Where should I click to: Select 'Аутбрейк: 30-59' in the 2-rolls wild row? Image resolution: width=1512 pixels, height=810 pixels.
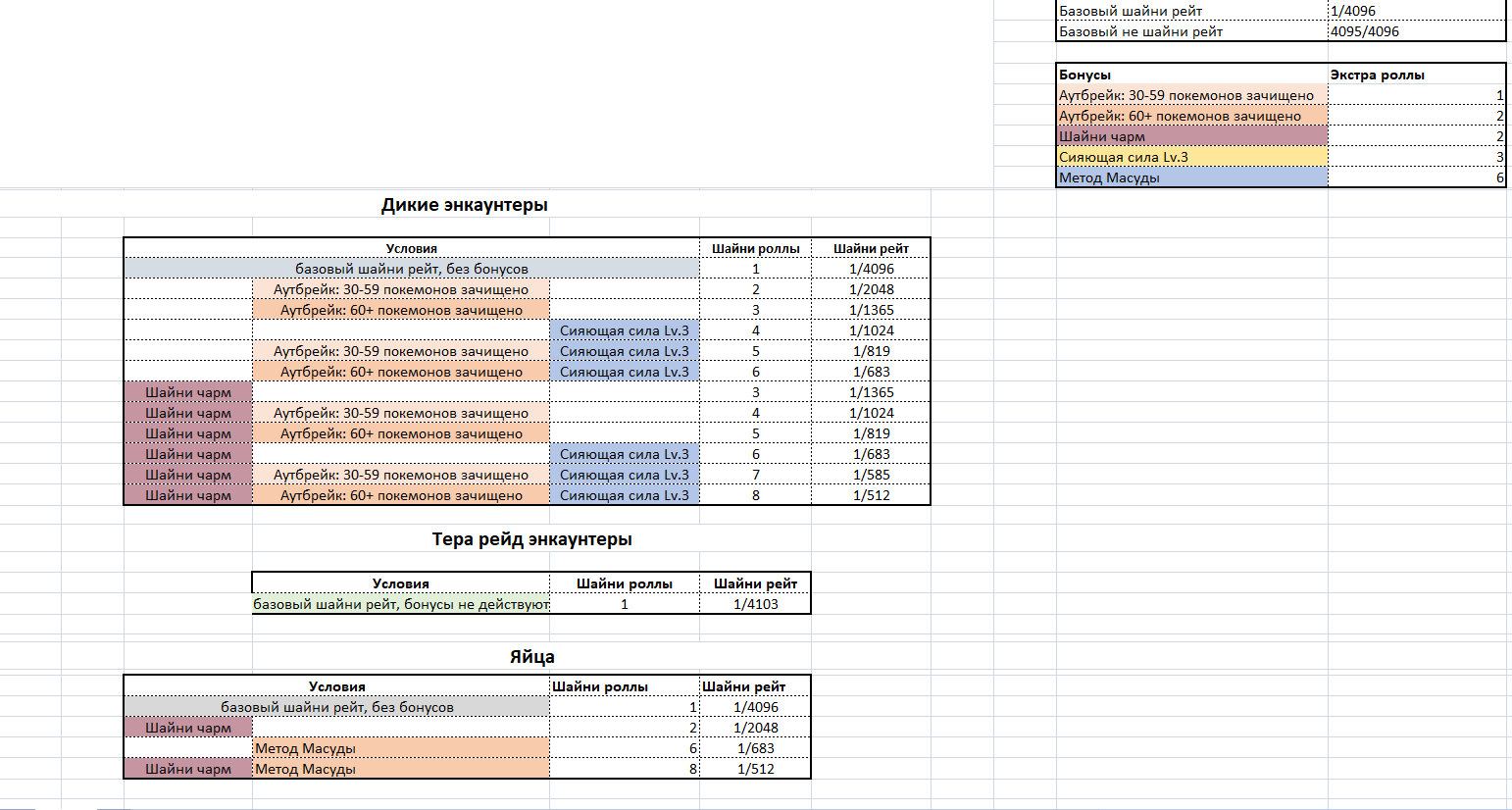tap(401, 289)
